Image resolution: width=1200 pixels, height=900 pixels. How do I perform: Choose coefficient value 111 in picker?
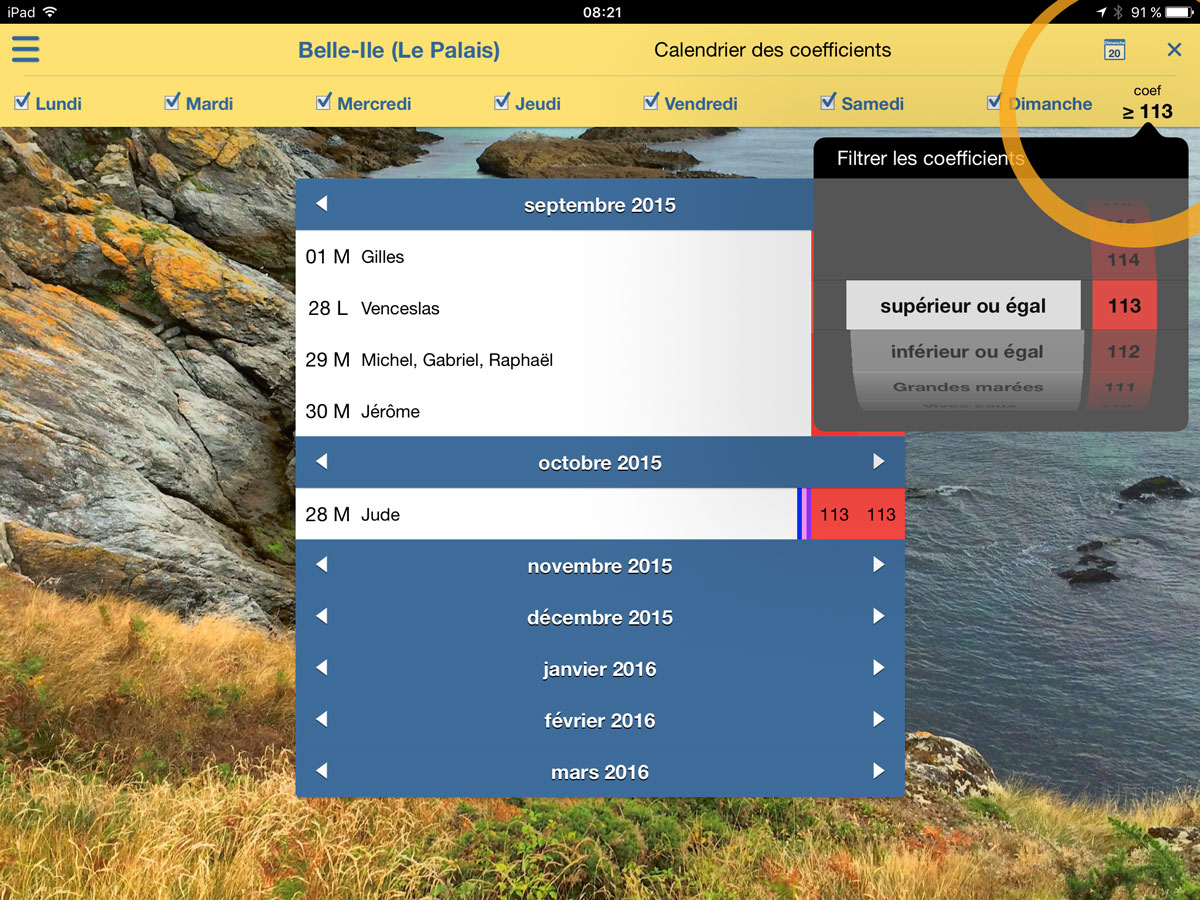click(1121, 387)
